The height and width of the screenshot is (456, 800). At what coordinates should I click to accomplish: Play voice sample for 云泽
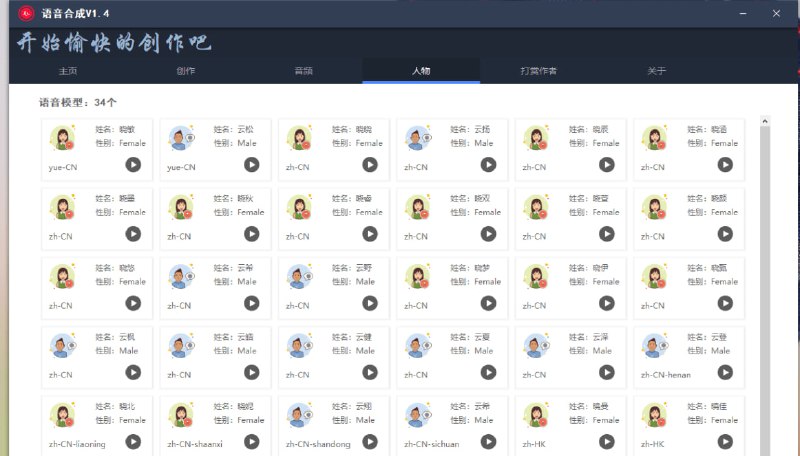[607, 373]
